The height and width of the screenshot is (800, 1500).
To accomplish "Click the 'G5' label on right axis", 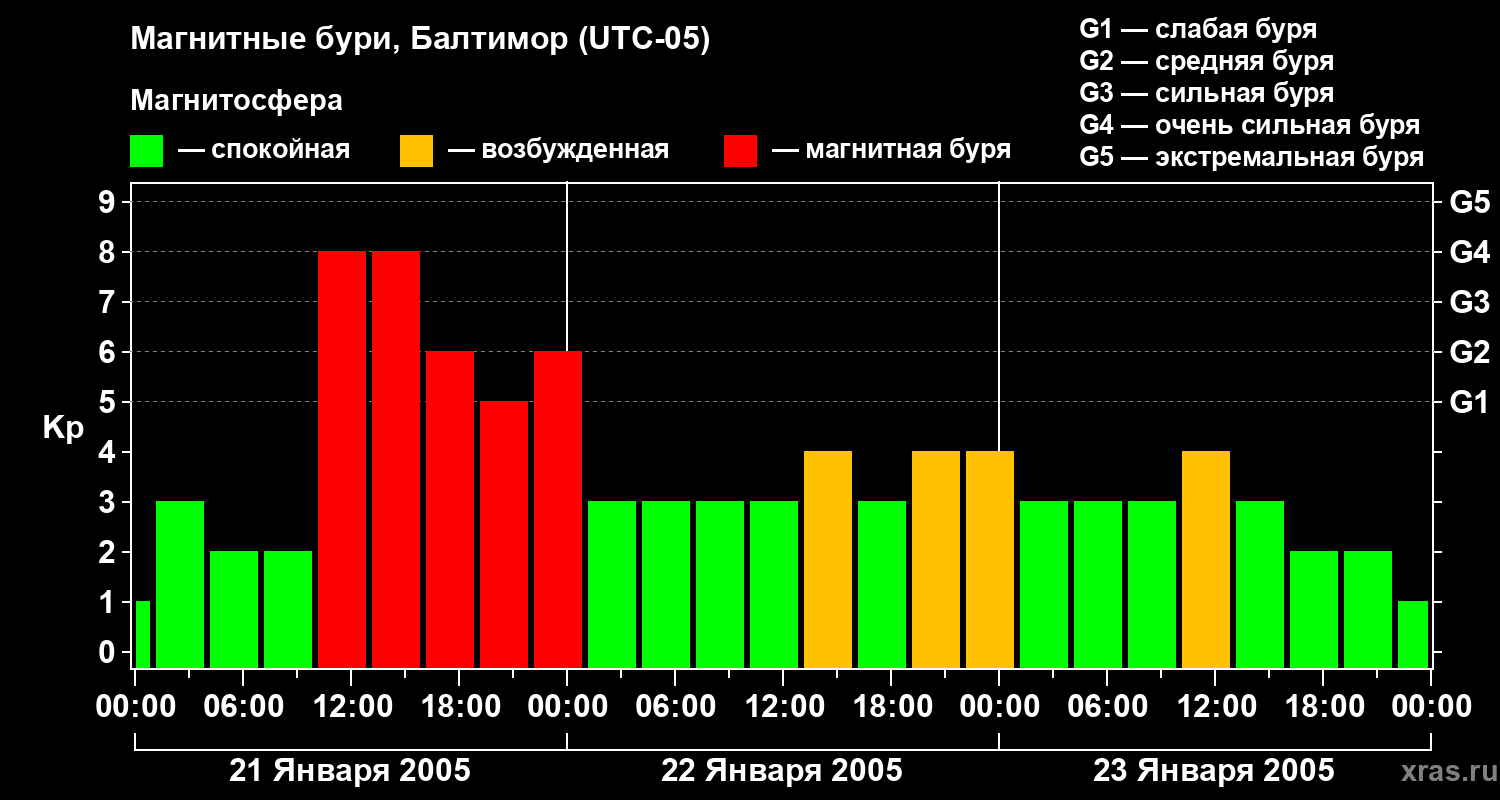I will [1469, 202].
